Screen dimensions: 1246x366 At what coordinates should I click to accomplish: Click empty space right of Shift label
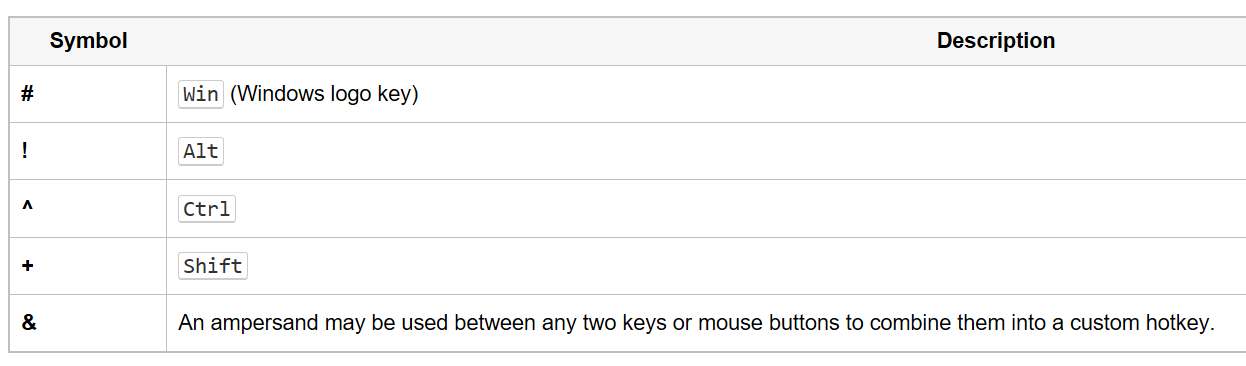(x=700, y=265)
